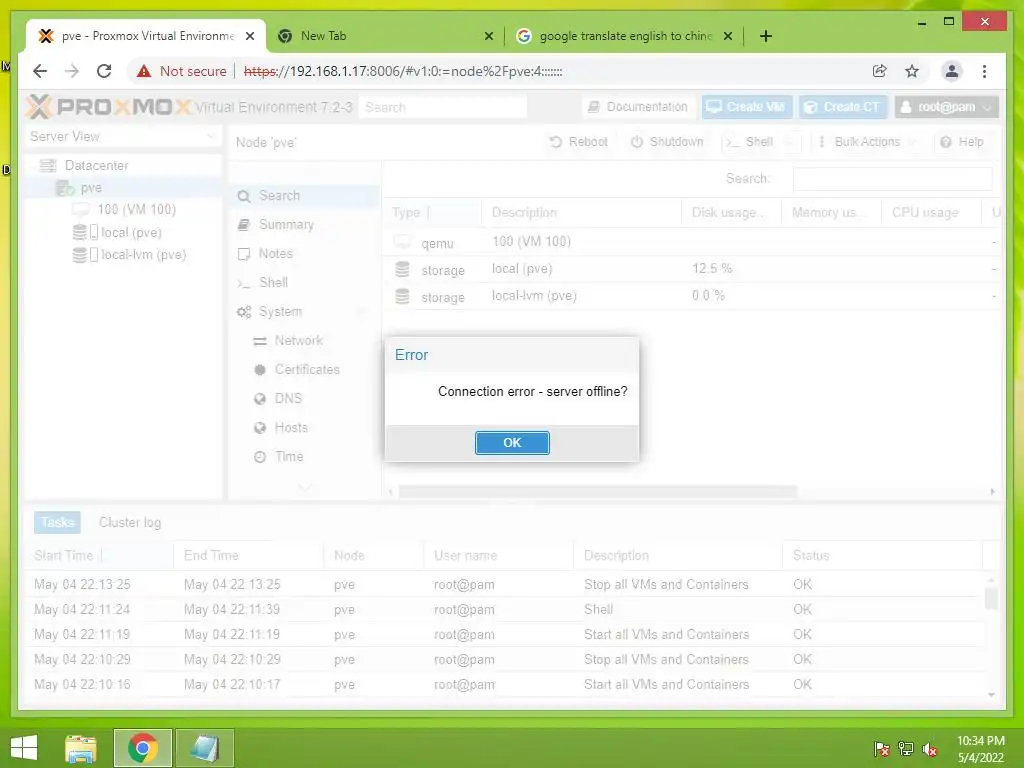Open File Explorer from taskbar

coord(81,748)
